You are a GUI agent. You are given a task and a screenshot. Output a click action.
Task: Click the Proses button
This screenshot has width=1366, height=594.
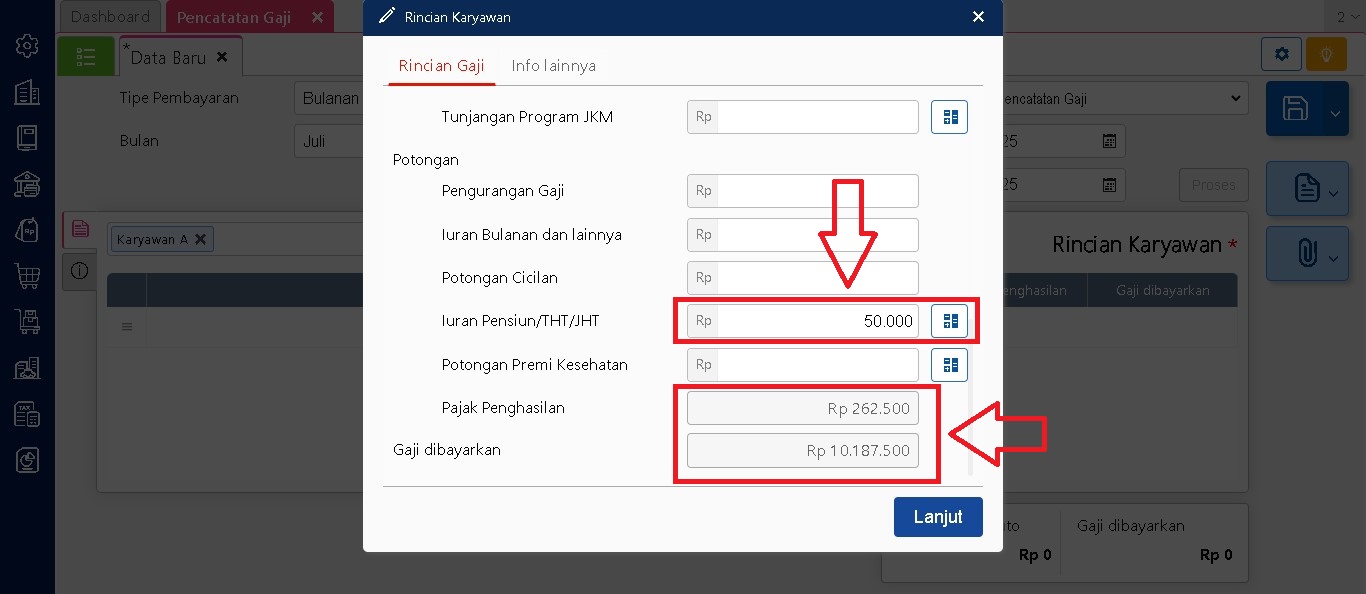coord(1214,185)
